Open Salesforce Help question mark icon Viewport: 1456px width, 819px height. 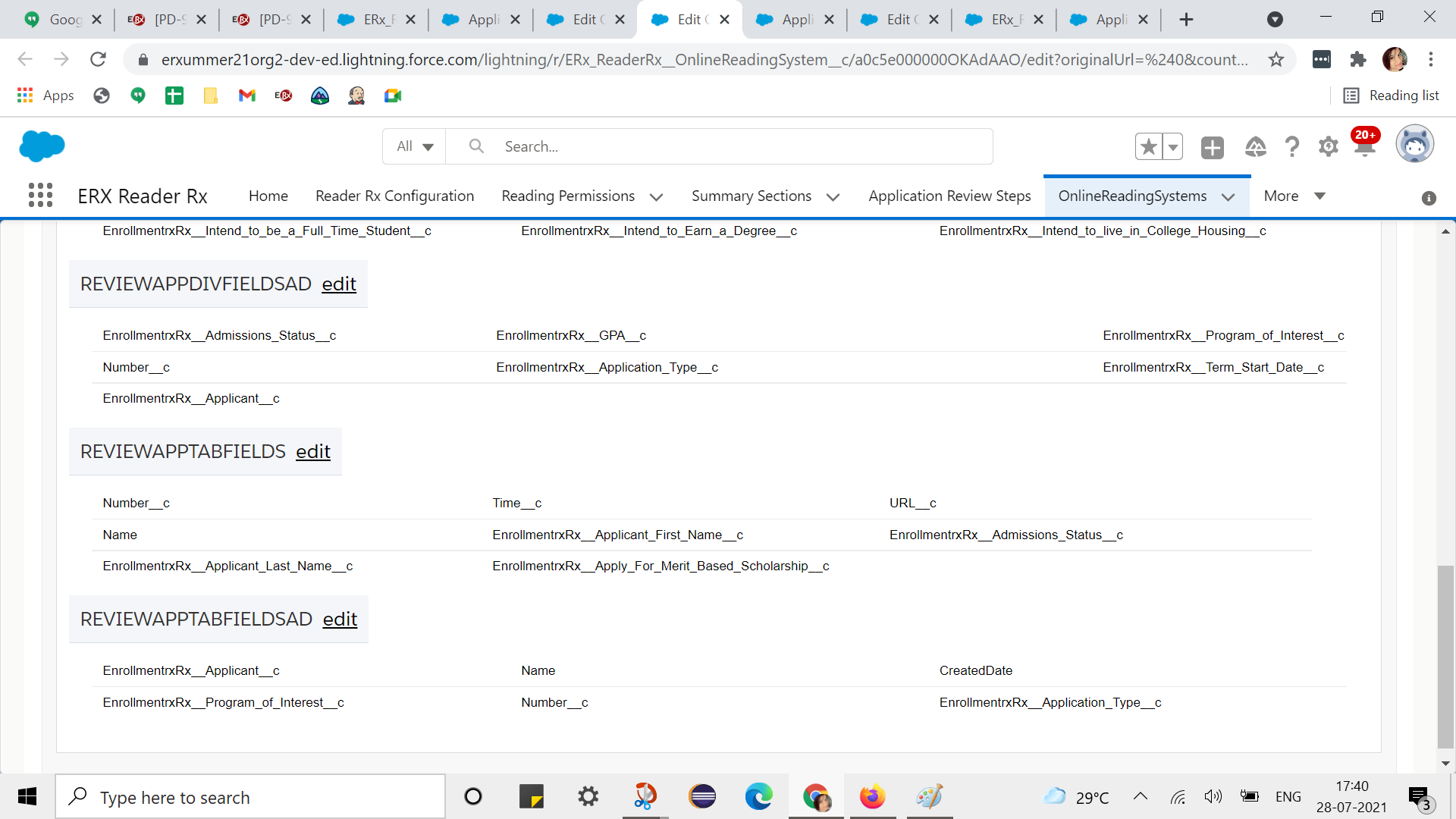pyautogui.click(x=1291, y=146)
